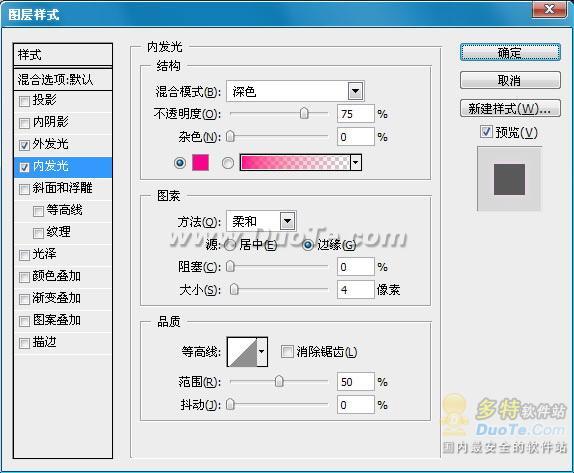This screenshot has width=574, height=473.
Task: Enable the 颜色叠加 checkbox
Action: pos(24,277)
